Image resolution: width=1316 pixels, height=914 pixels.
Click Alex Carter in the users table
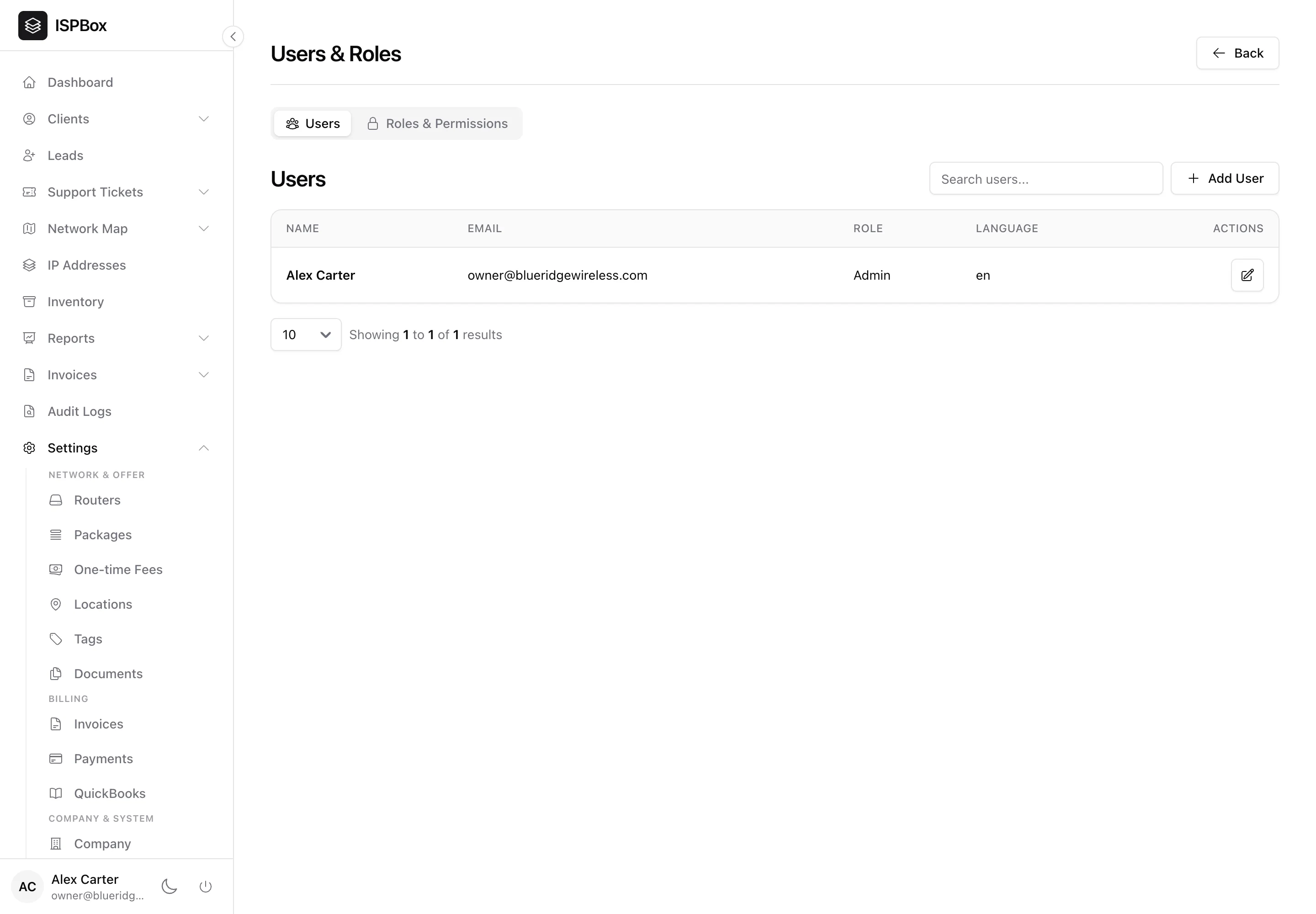coord(321,276)
